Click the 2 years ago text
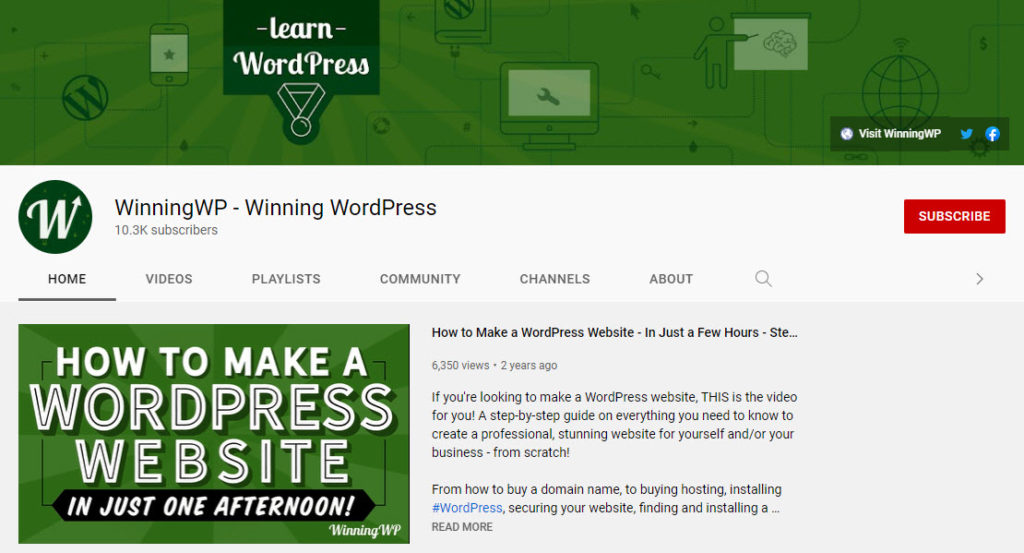Screen dimensions: 1024x553 click(x=528, y=366)
